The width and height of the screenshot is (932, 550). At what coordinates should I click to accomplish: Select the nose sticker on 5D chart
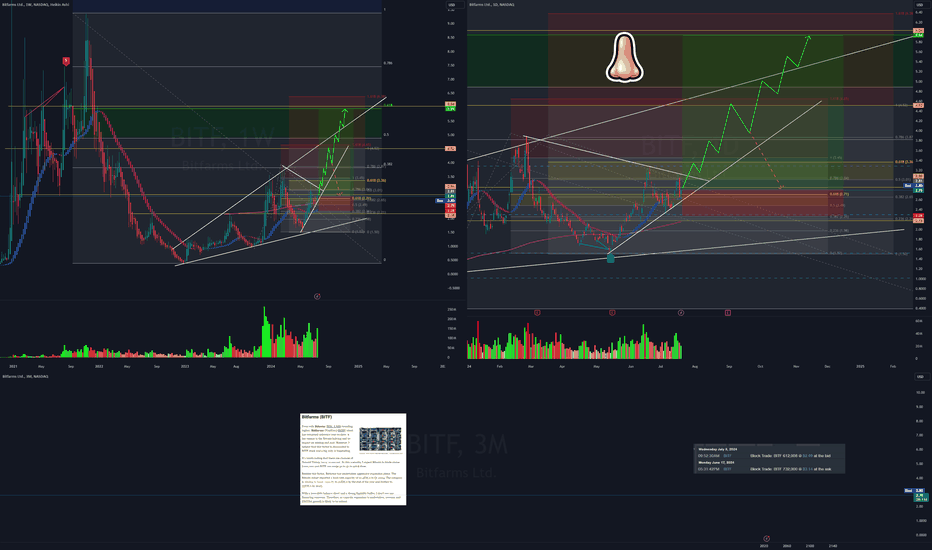(624, 57)
